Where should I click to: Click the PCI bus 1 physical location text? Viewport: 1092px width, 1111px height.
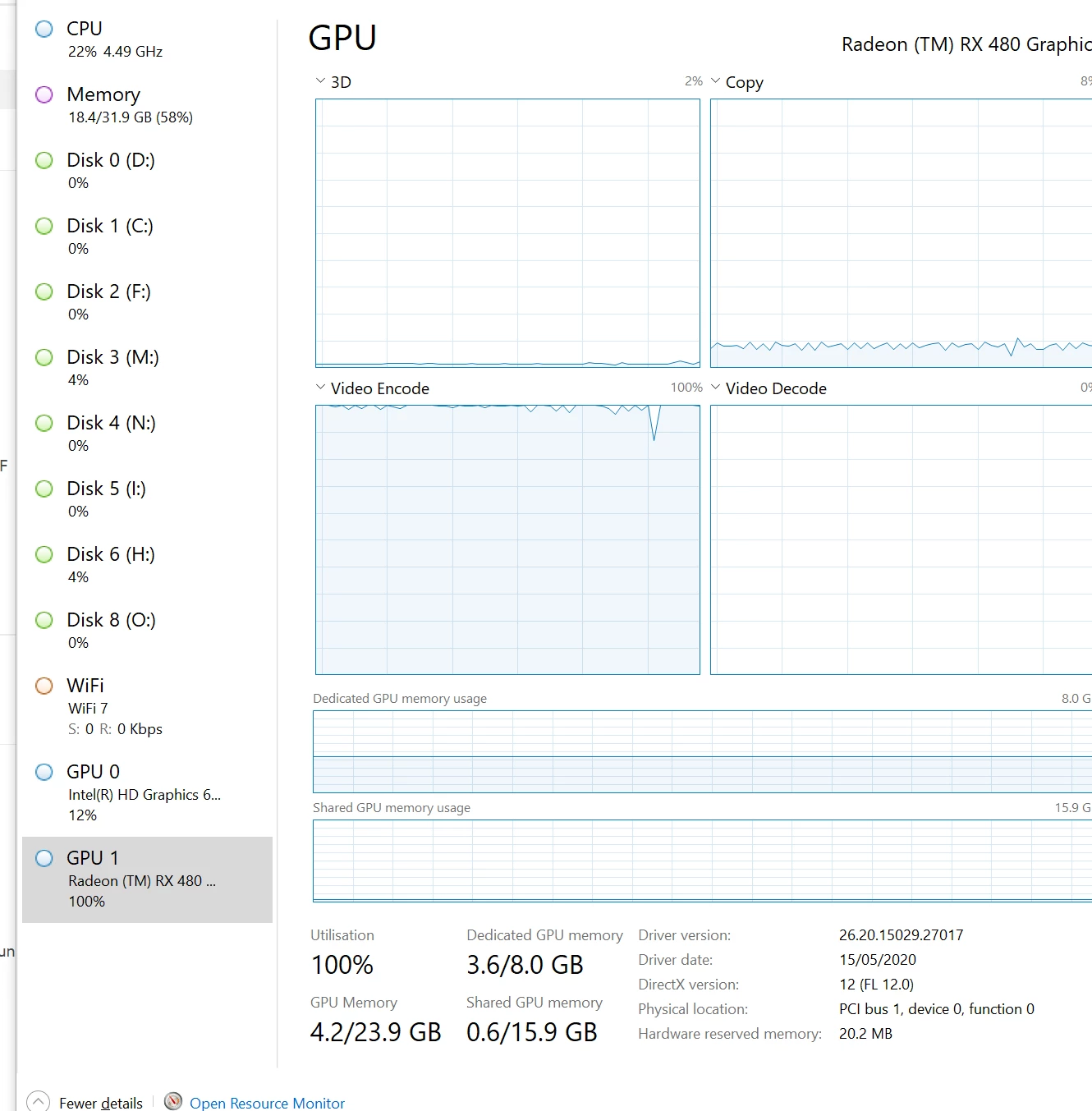[x=936, y=1009]
